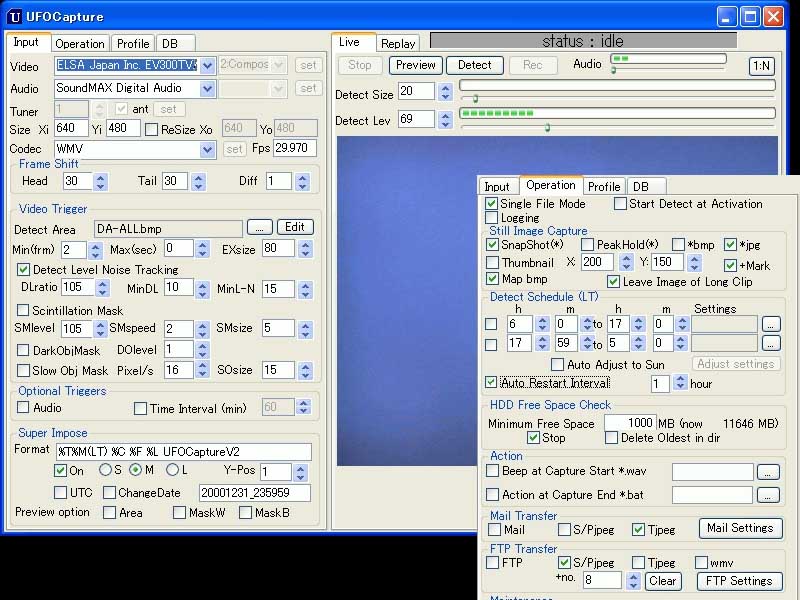Open FTP Settings
The width and height of the screenshot is (800, 600).
point(740,580)
